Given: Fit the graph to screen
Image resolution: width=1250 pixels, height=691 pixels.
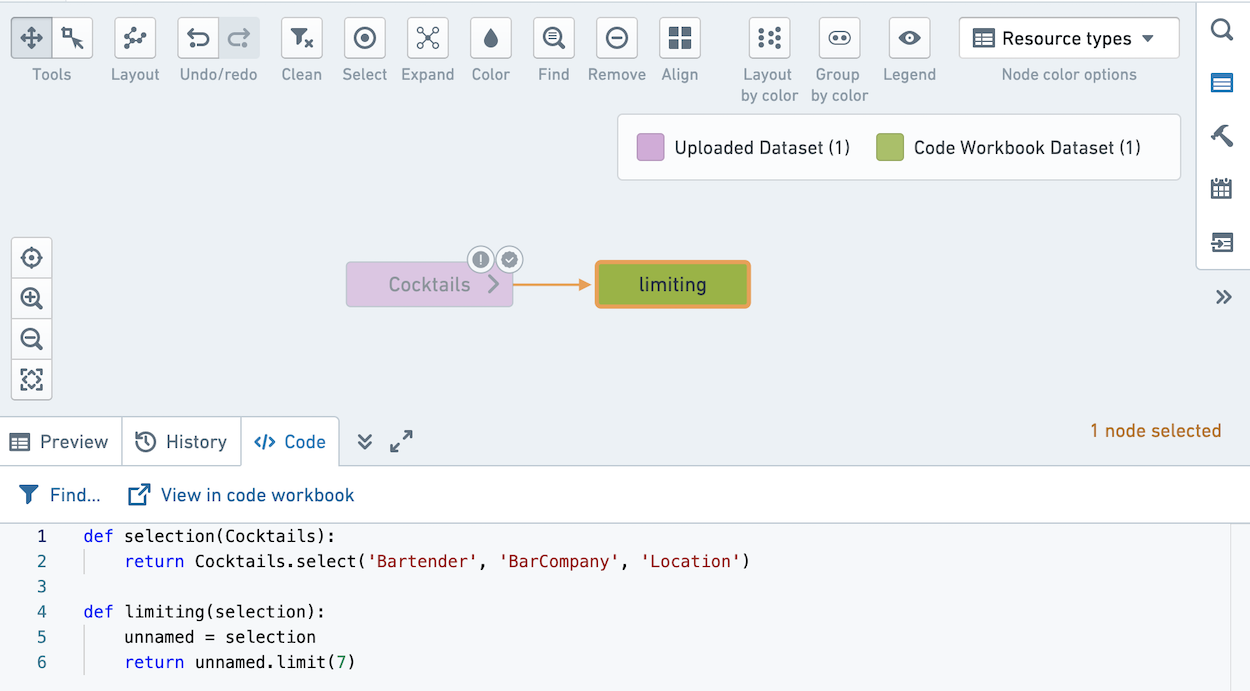Looking at the screenshot, I should [32, 380].
